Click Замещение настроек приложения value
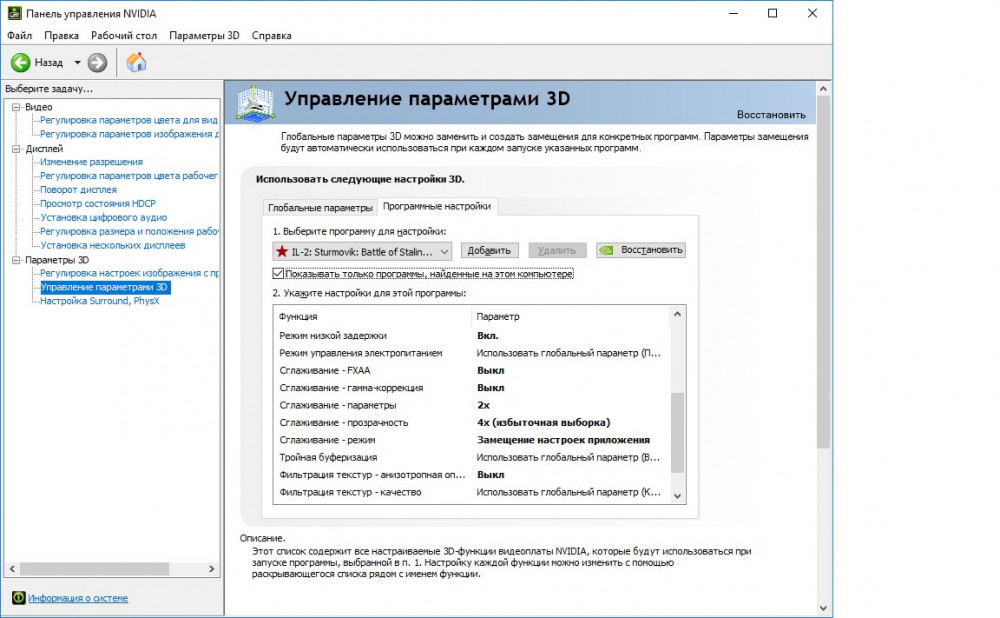Viewport: 1000px width, 618px height. [x=563, y=440]
